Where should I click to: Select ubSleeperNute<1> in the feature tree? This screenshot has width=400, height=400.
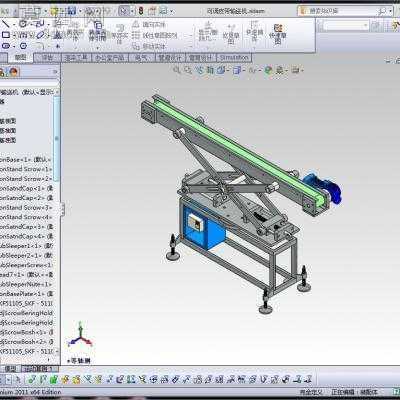click(x=26, y=284)
